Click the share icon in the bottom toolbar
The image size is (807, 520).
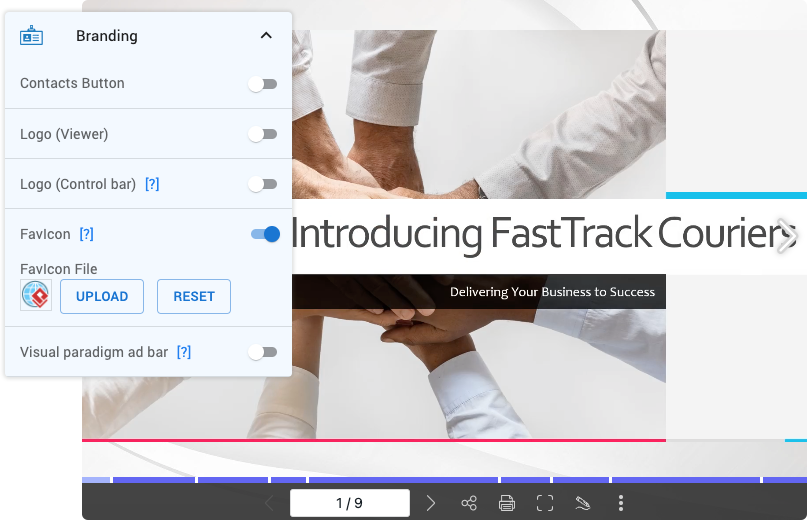(469, 503)
